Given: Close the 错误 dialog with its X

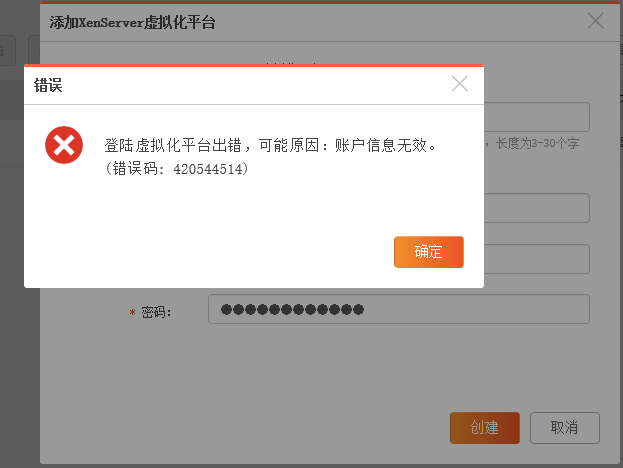Looking at the screenshot, I should pyautogui.click(x=460, y=84).
